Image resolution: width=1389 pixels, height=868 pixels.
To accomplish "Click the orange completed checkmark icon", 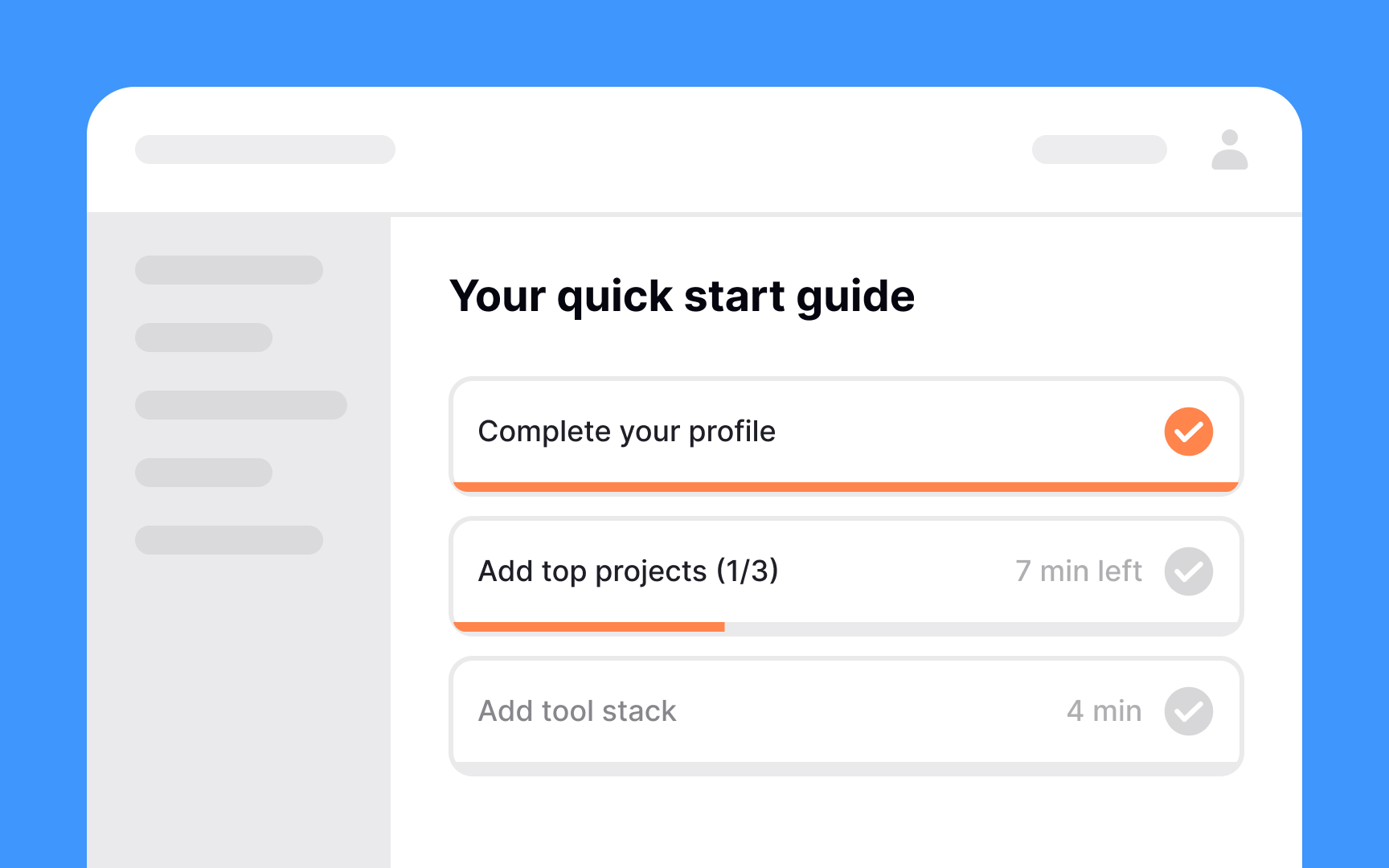I will [1188, 432].
